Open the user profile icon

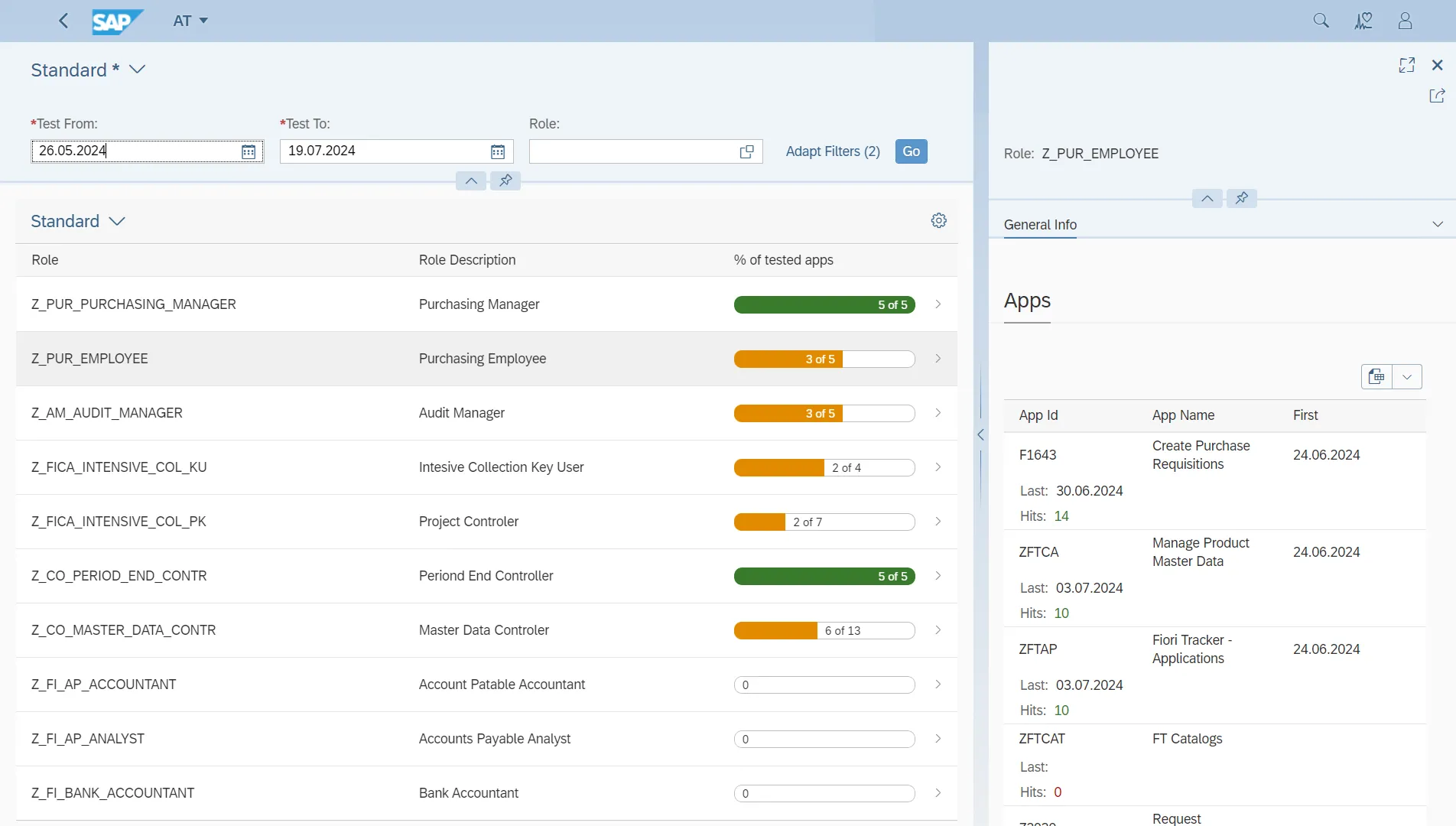[1405, 21]
